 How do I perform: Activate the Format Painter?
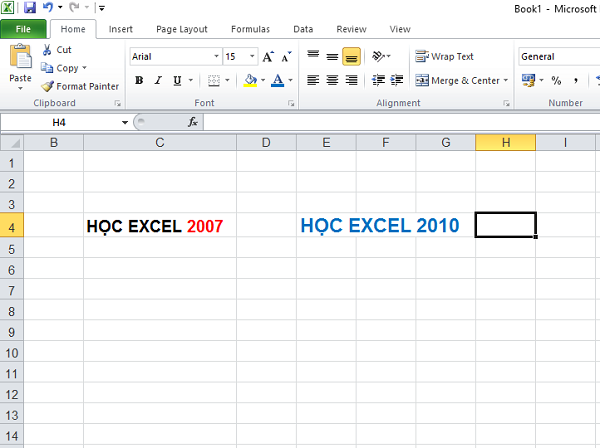tap(80, 86)
